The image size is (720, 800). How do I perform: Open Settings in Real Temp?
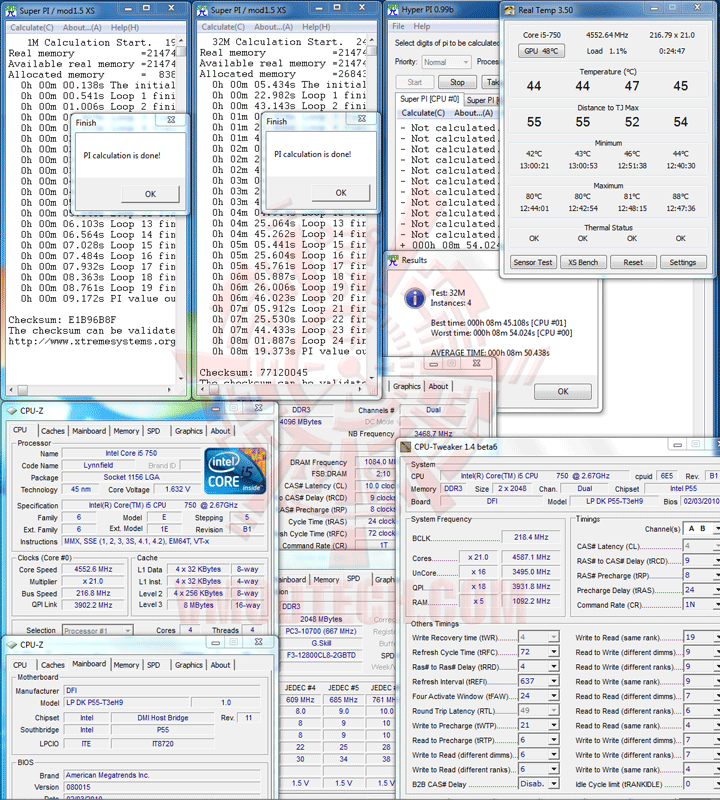[x=683, y=262]
